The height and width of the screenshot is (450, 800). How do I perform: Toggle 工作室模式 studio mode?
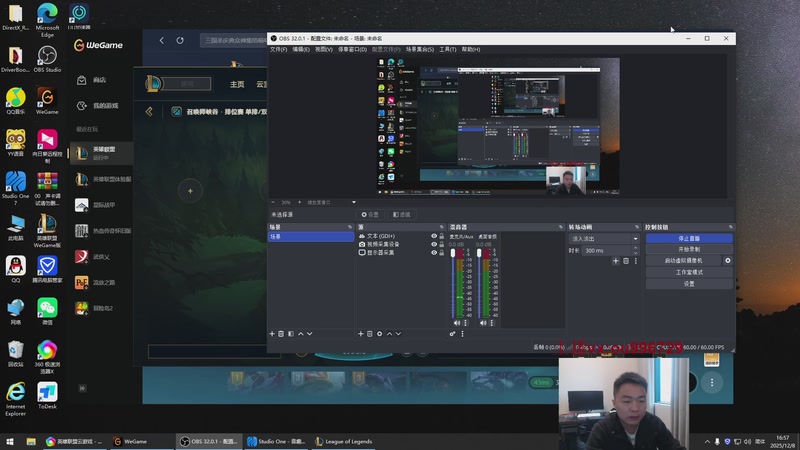[x=689, y=272]
